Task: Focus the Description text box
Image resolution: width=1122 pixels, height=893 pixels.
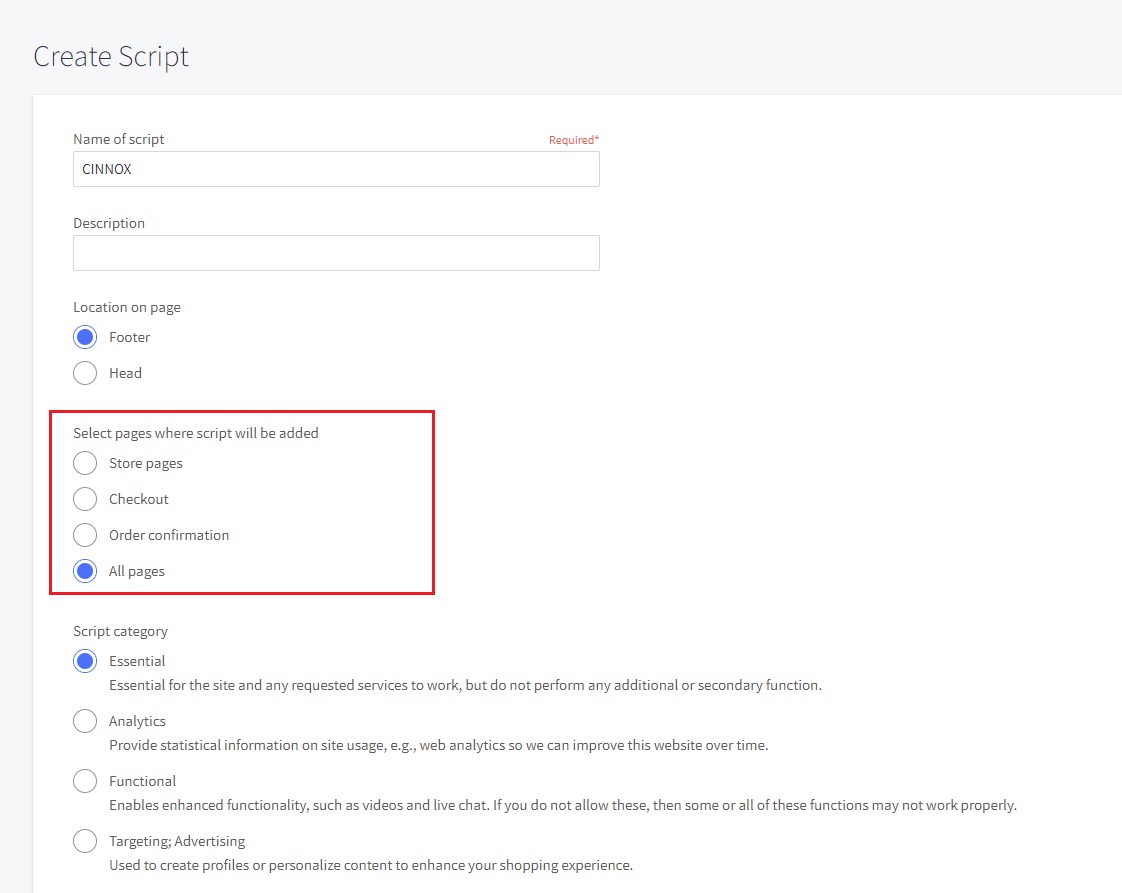Action: tap(336, 253)
